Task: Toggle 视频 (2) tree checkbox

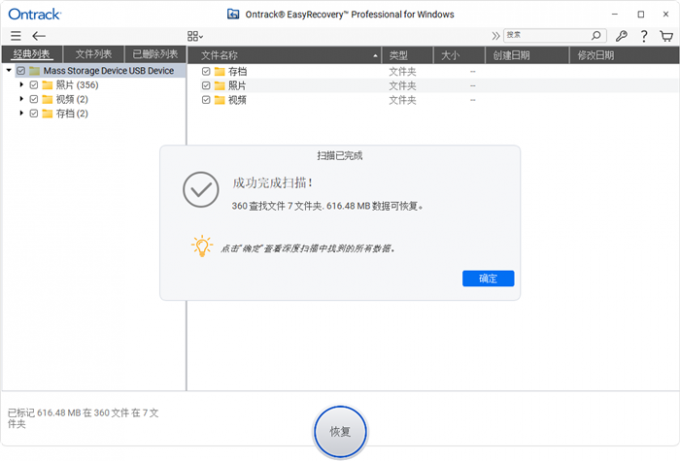Action: 34,99
